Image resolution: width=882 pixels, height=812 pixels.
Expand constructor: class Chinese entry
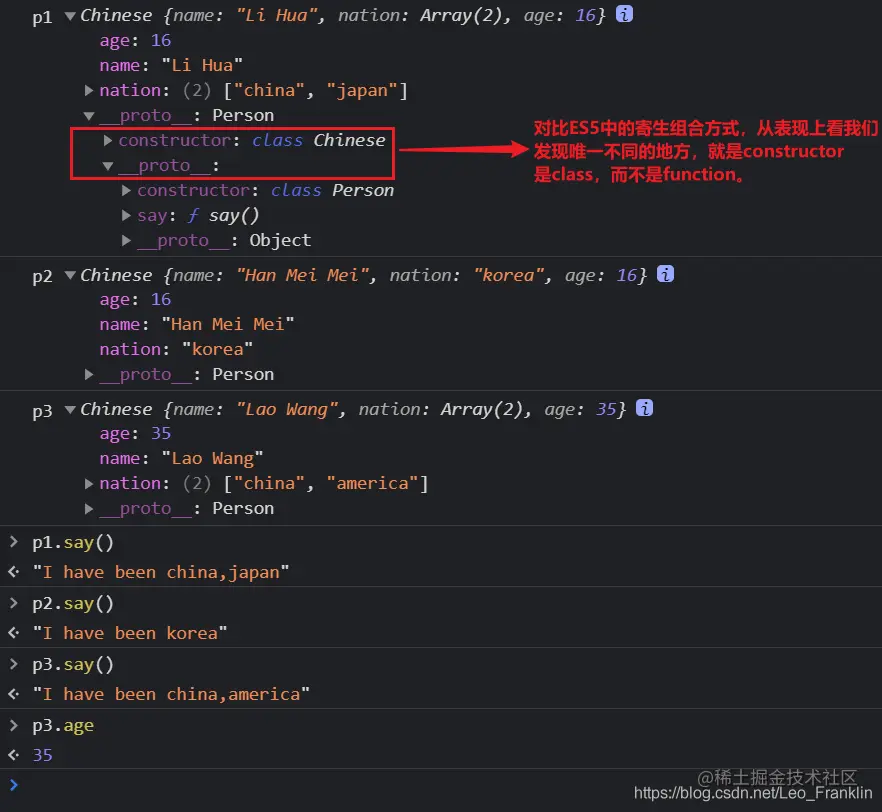[107, 140]
